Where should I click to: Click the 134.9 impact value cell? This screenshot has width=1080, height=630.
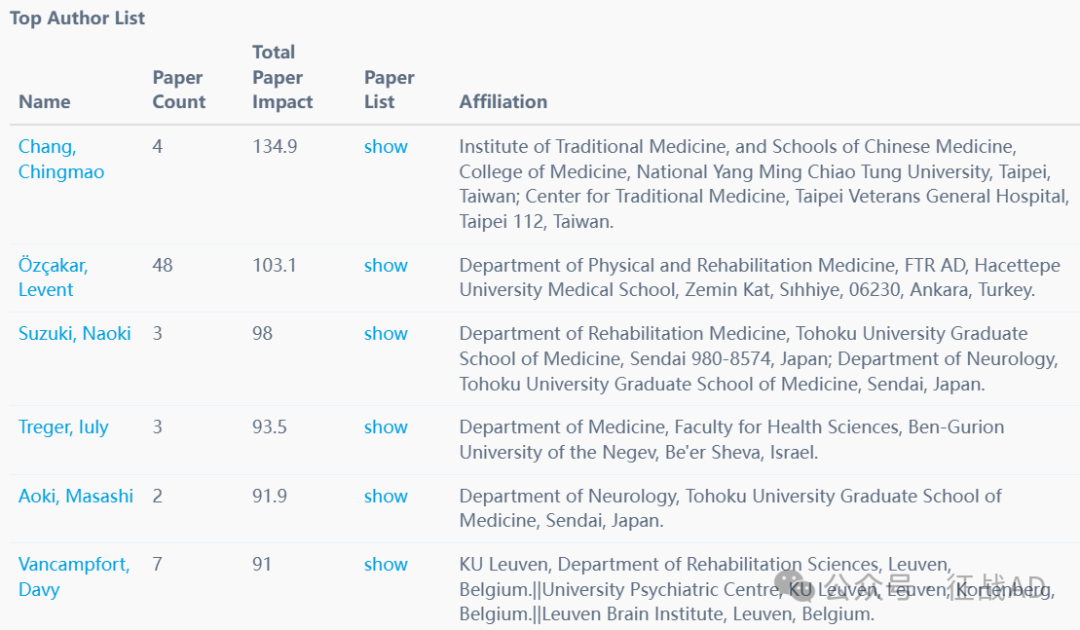pyautogui.click(x=275, y=147)
